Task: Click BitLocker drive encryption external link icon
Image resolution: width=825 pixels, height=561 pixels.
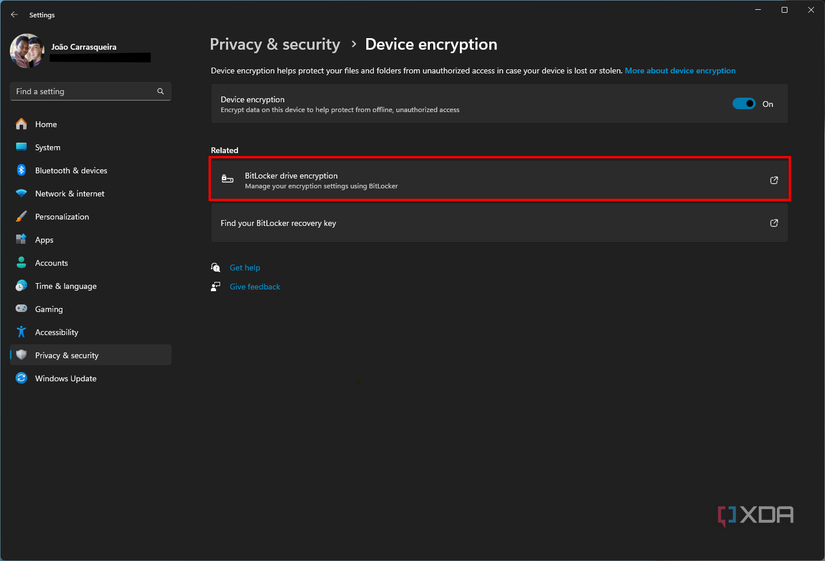Action: tap(773, 180)
